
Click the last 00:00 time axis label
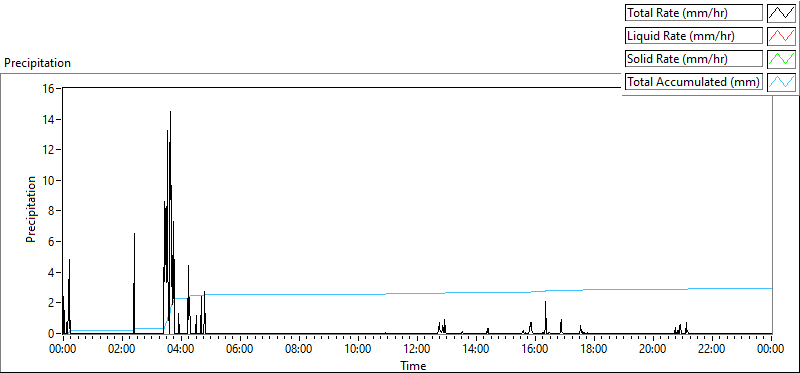[x=771, y=350]
